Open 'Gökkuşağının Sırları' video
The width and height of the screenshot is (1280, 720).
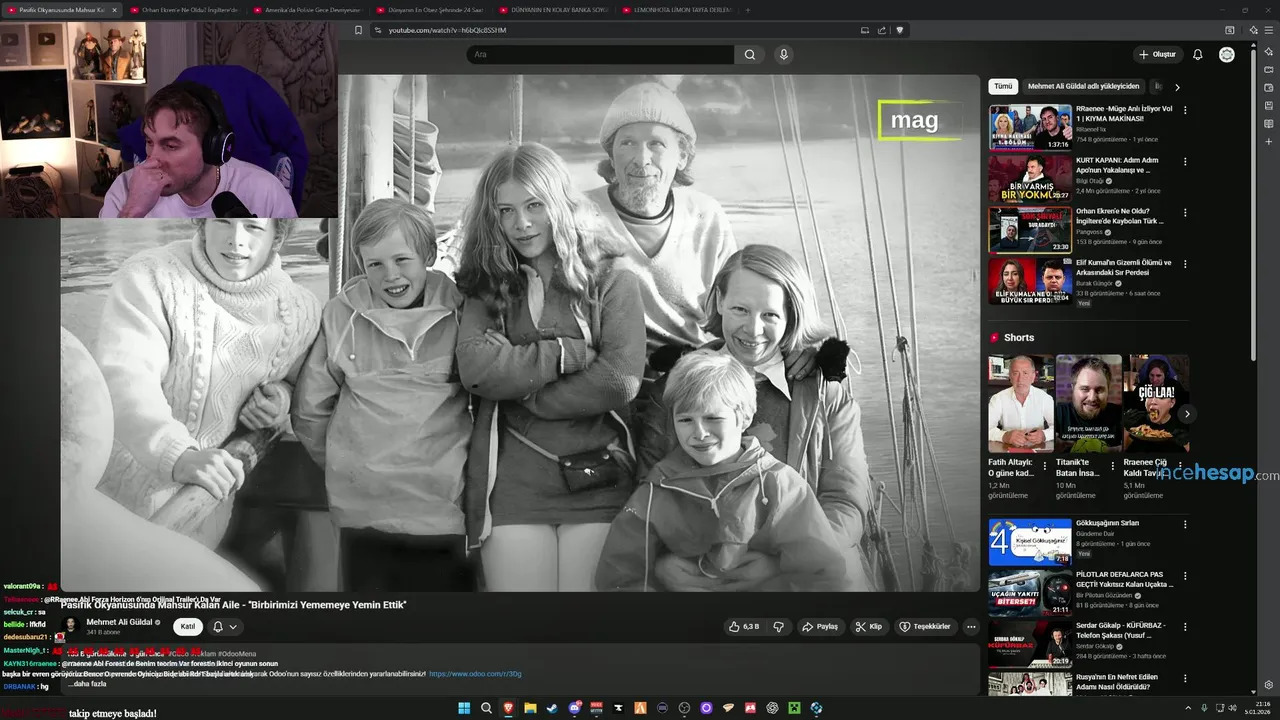point(1030,542)
